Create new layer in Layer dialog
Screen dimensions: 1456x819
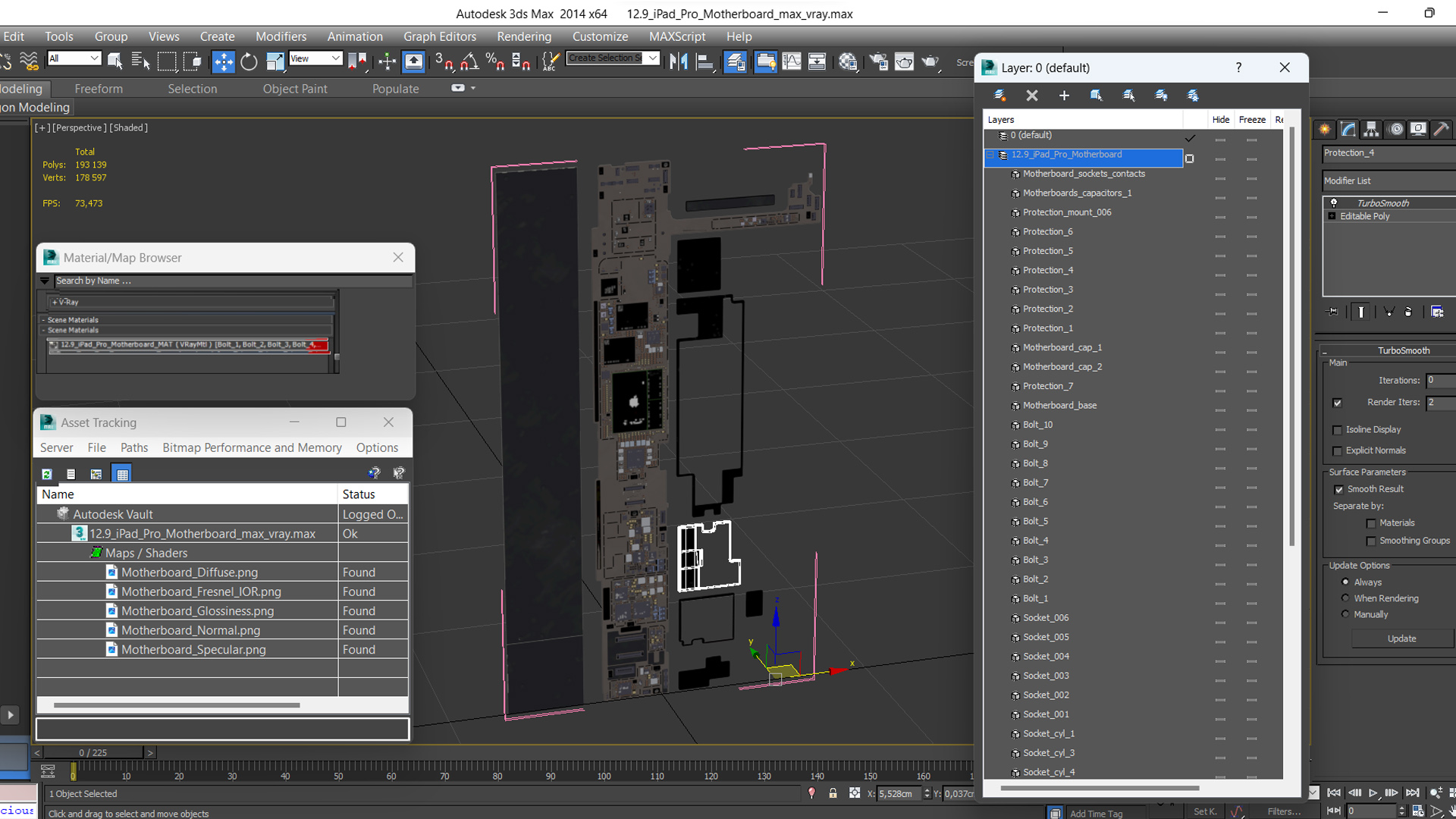pyautogui.click(x=999, y=96)
